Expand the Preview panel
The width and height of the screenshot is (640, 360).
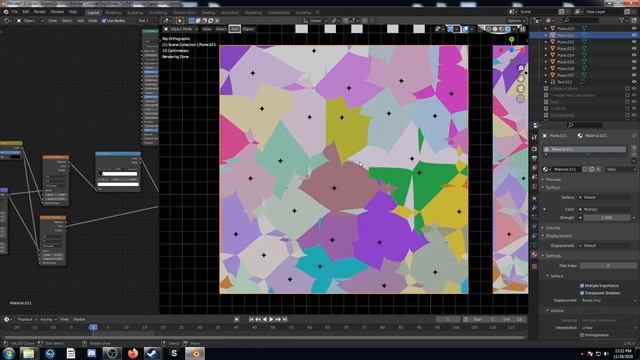(553, 180)
